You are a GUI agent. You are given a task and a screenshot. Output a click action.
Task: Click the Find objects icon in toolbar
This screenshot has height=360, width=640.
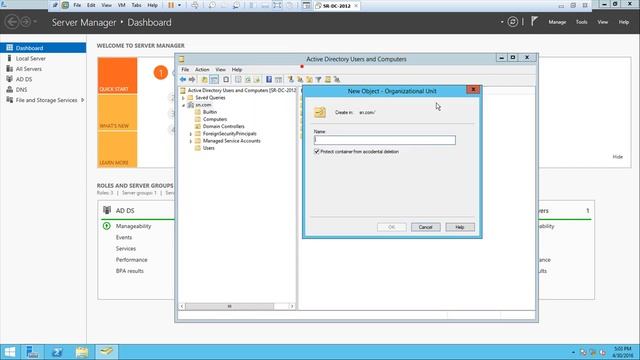[328, 80]
